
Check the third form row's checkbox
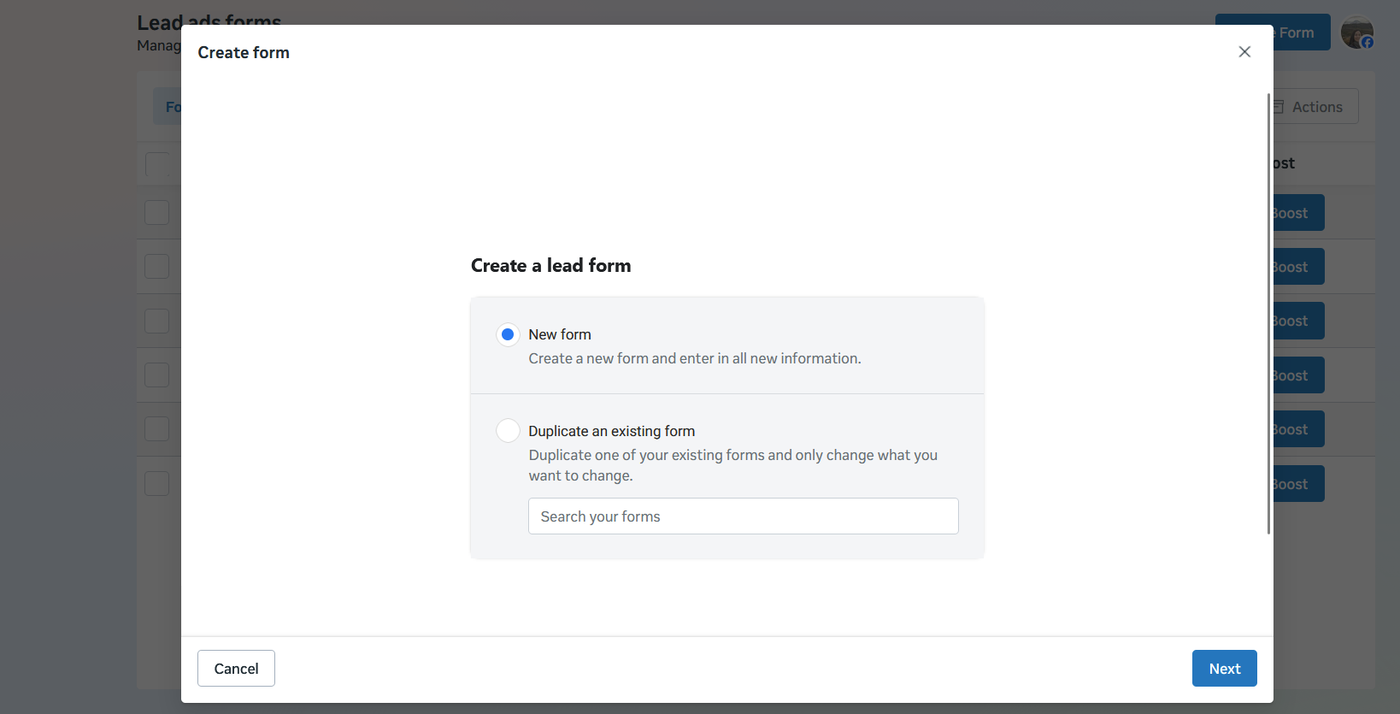coord(158,321)
